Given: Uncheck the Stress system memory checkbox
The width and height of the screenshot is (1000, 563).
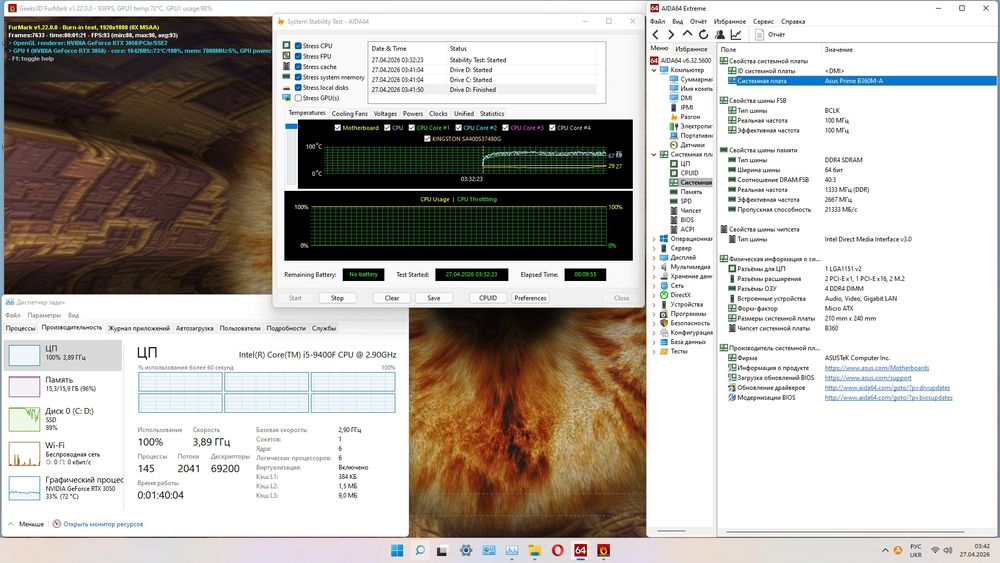Looking at the screenshot, I should tap(298, 77).
